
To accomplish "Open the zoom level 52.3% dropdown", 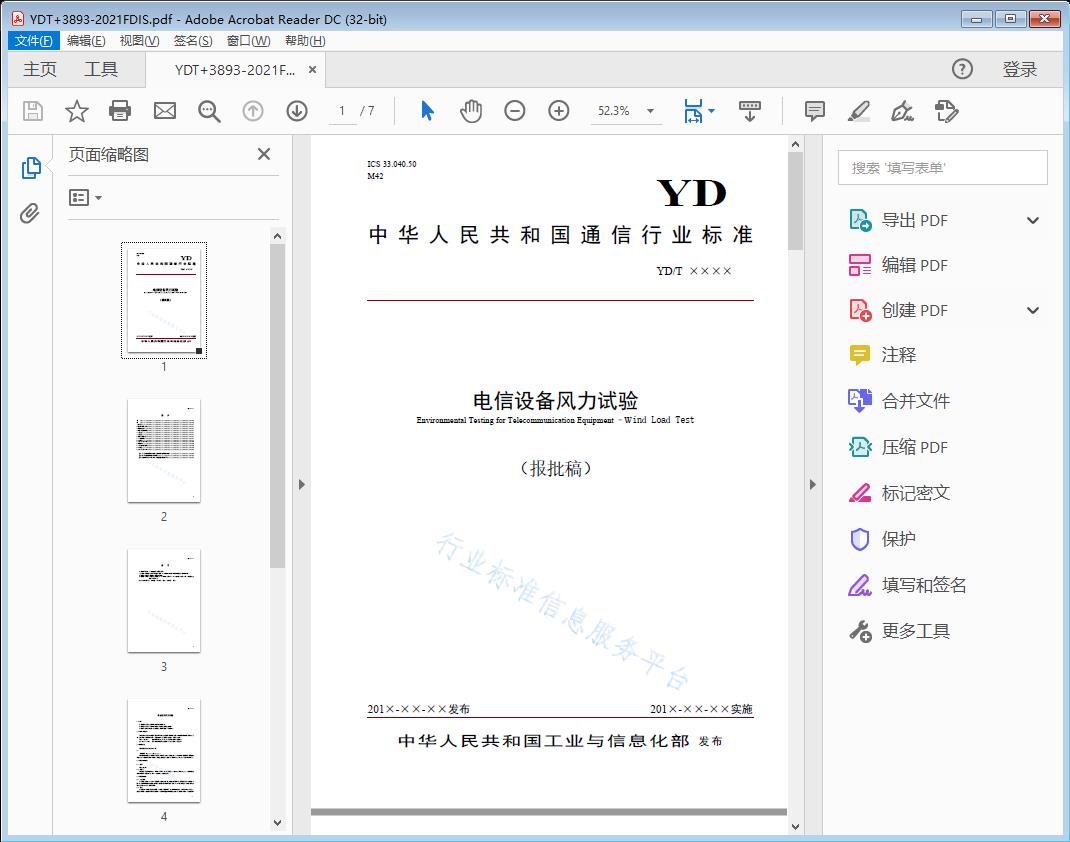I will click(x=650, y=111).
